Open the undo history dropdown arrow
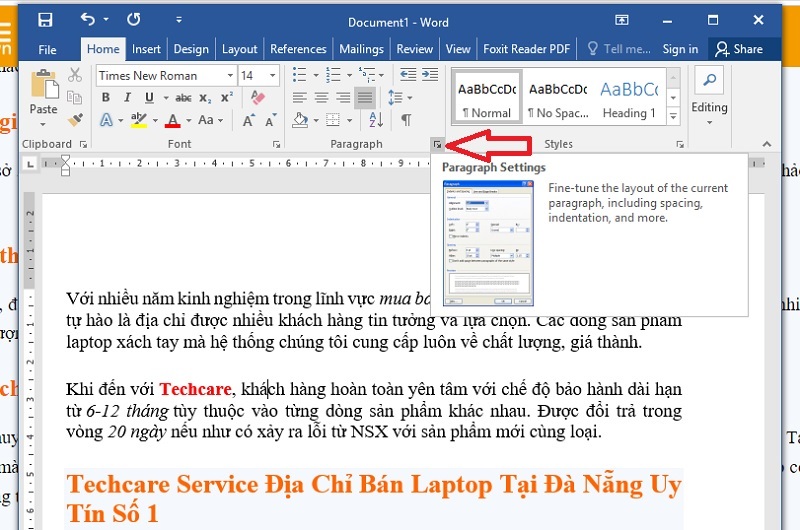 point(106,19)
